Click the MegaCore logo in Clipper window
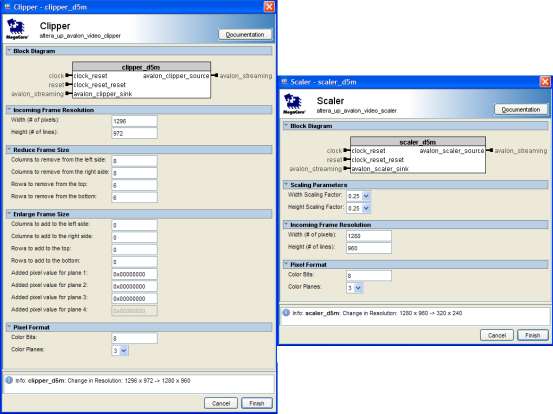The image size is (553, 414). coord(17,29)
